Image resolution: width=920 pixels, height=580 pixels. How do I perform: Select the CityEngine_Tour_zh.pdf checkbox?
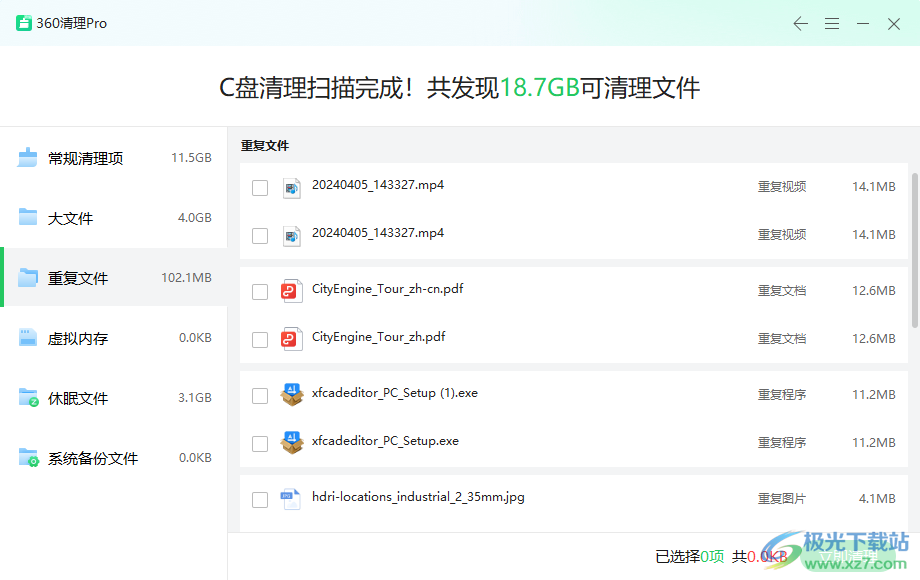(260, 340)
